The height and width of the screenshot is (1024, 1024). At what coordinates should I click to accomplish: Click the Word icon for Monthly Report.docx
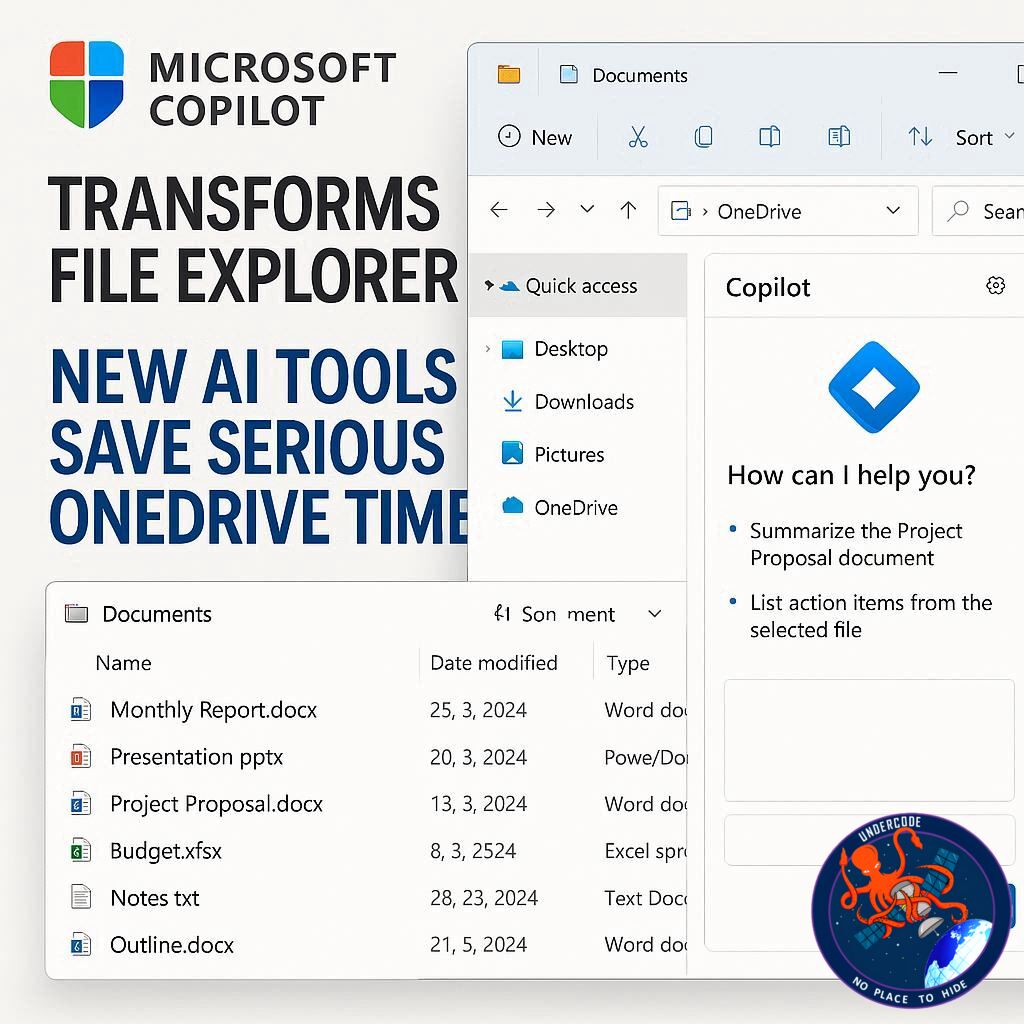point(81,709)
